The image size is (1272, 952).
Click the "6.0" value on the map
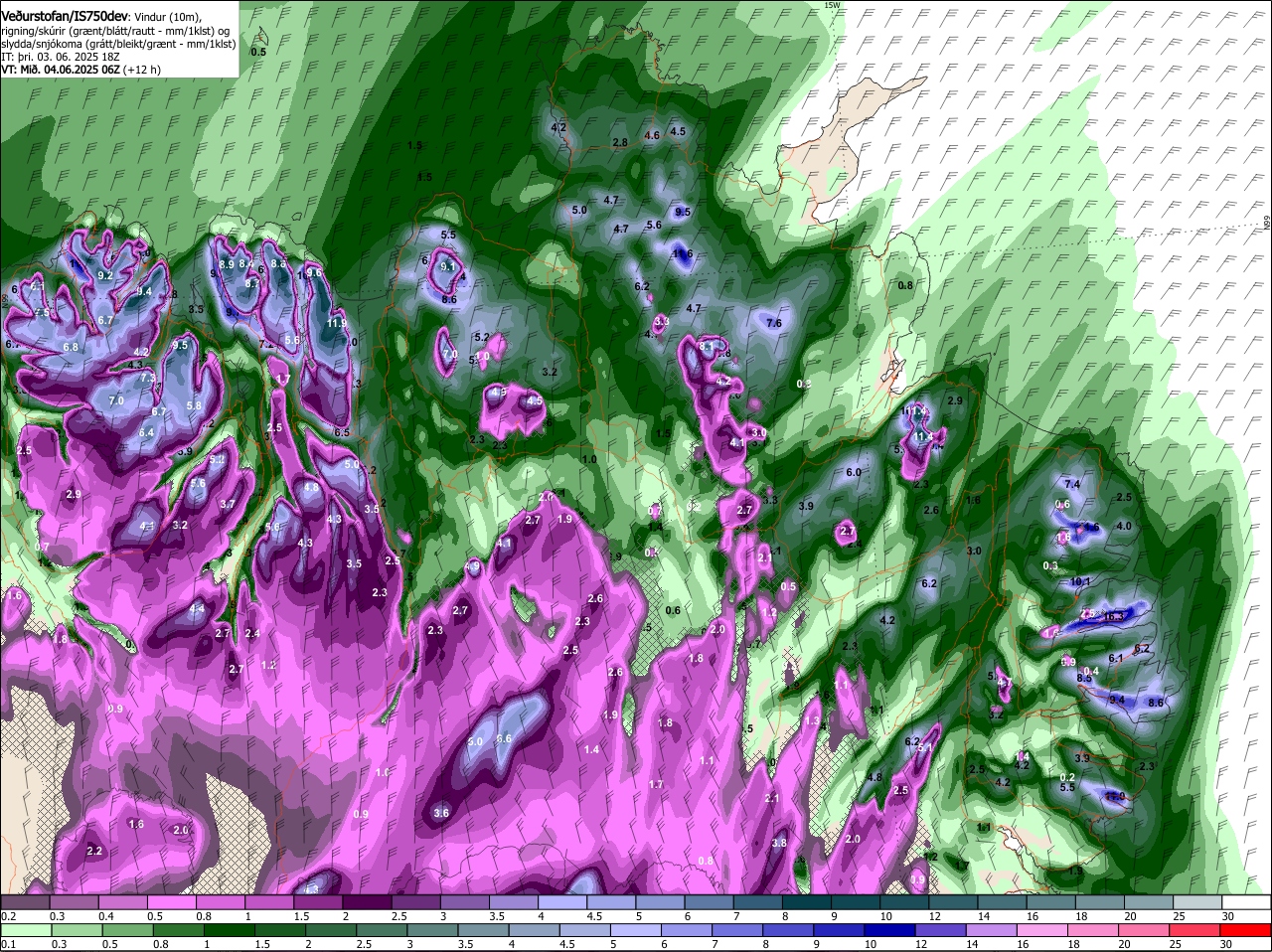pos(853,472)
